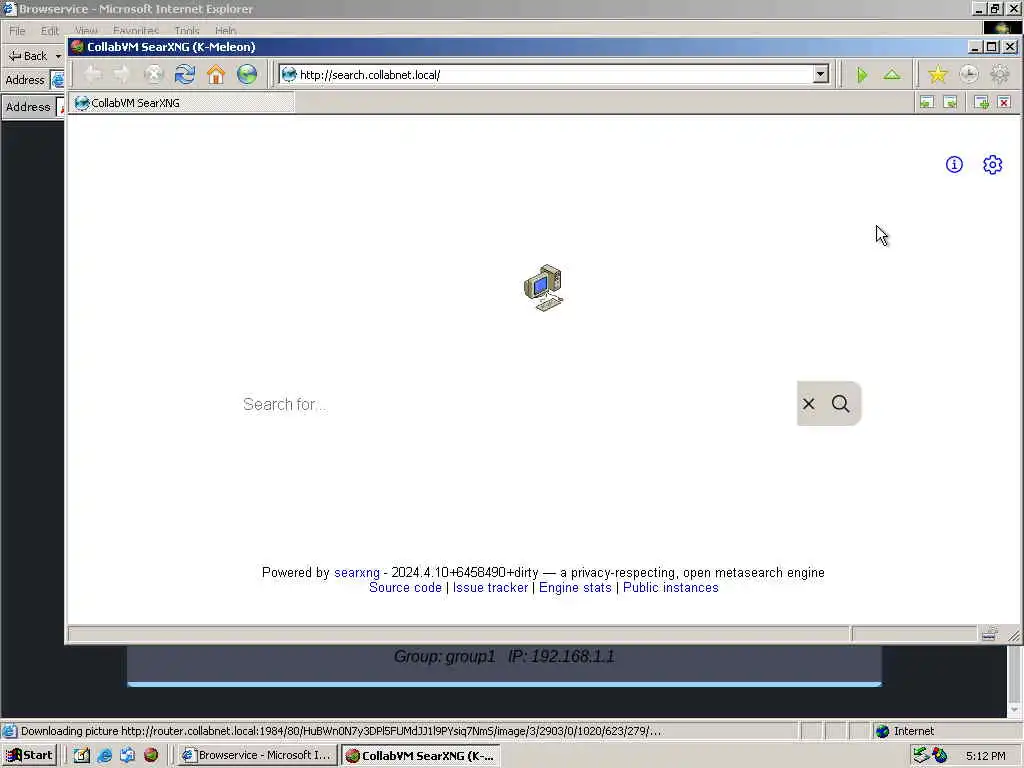1024x768 pixels.
Task: Open the Source code link
Action: (405, 588)
